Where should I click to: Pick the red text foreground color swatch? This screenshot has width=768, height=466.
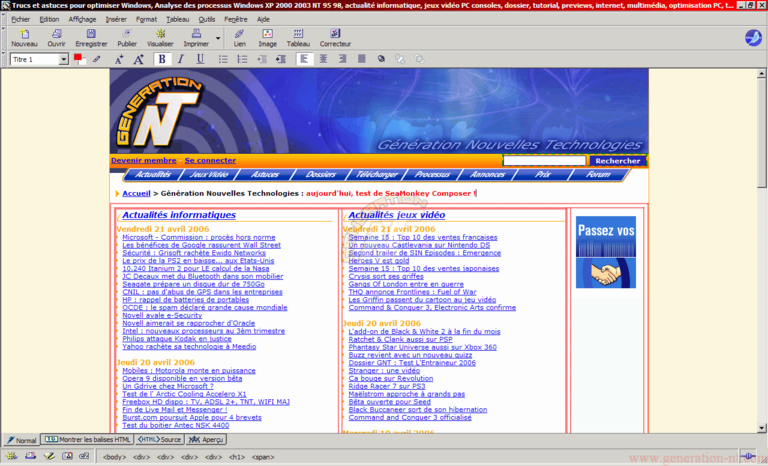[x=77, y=58]
